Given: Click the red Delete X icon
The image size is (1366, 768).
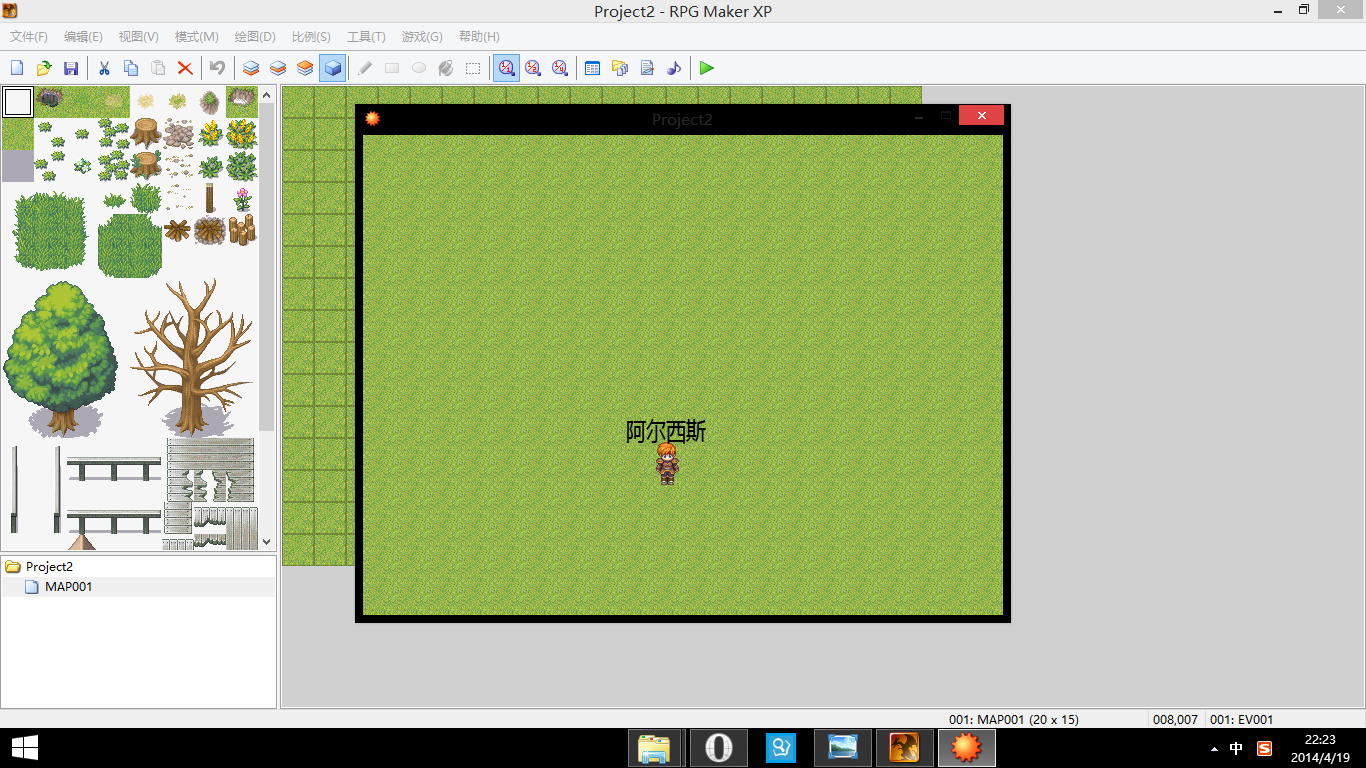Looking at the screenshot, I should click(x=185, y=68).
